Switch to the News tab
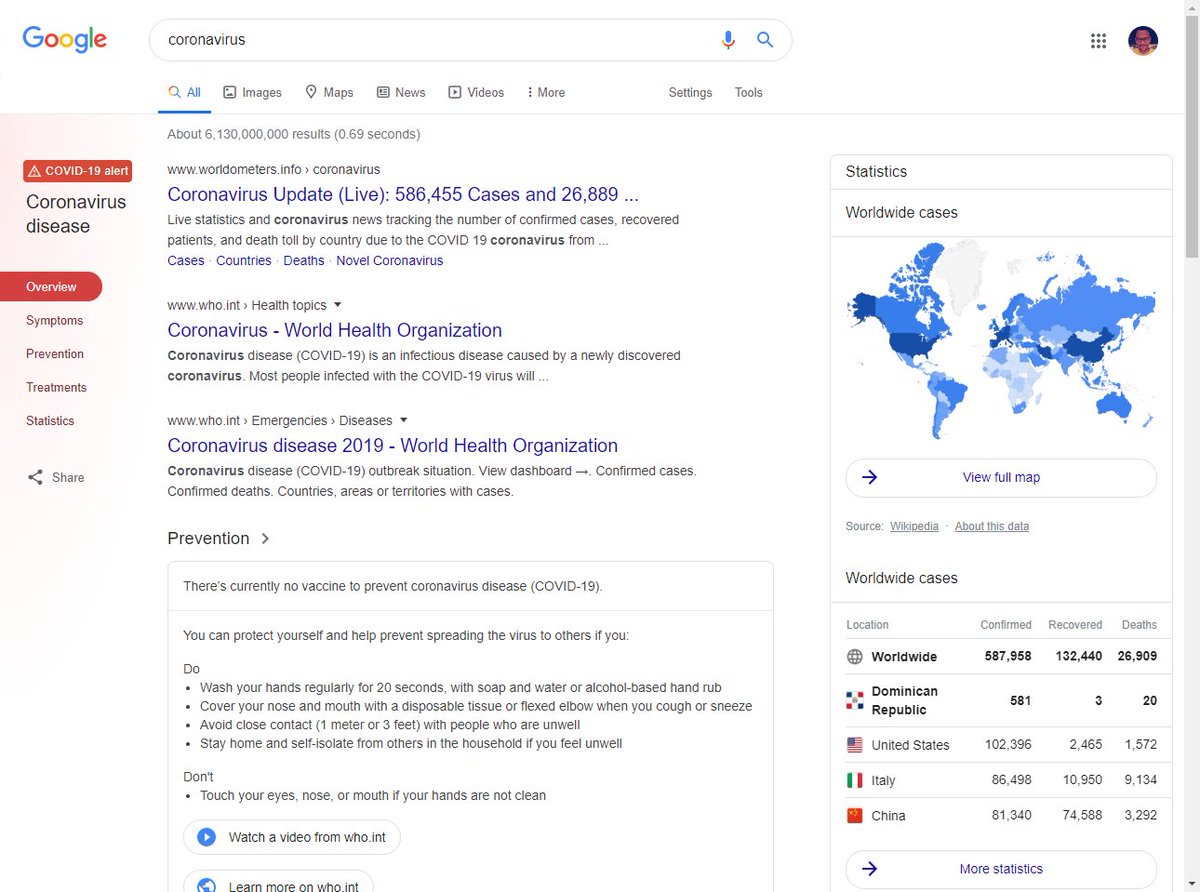The height and width of the screenshot is (892, 1200). tap(401, 92)
